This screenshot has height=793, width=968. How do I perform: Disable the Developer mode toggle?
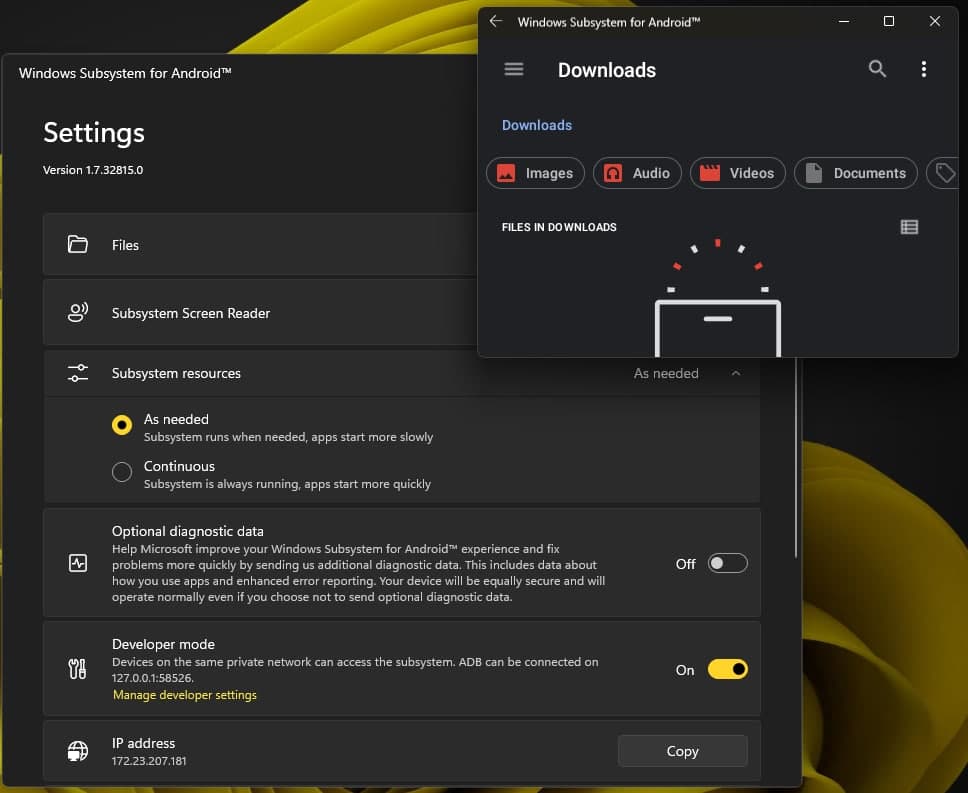click(x=728, y=669)
